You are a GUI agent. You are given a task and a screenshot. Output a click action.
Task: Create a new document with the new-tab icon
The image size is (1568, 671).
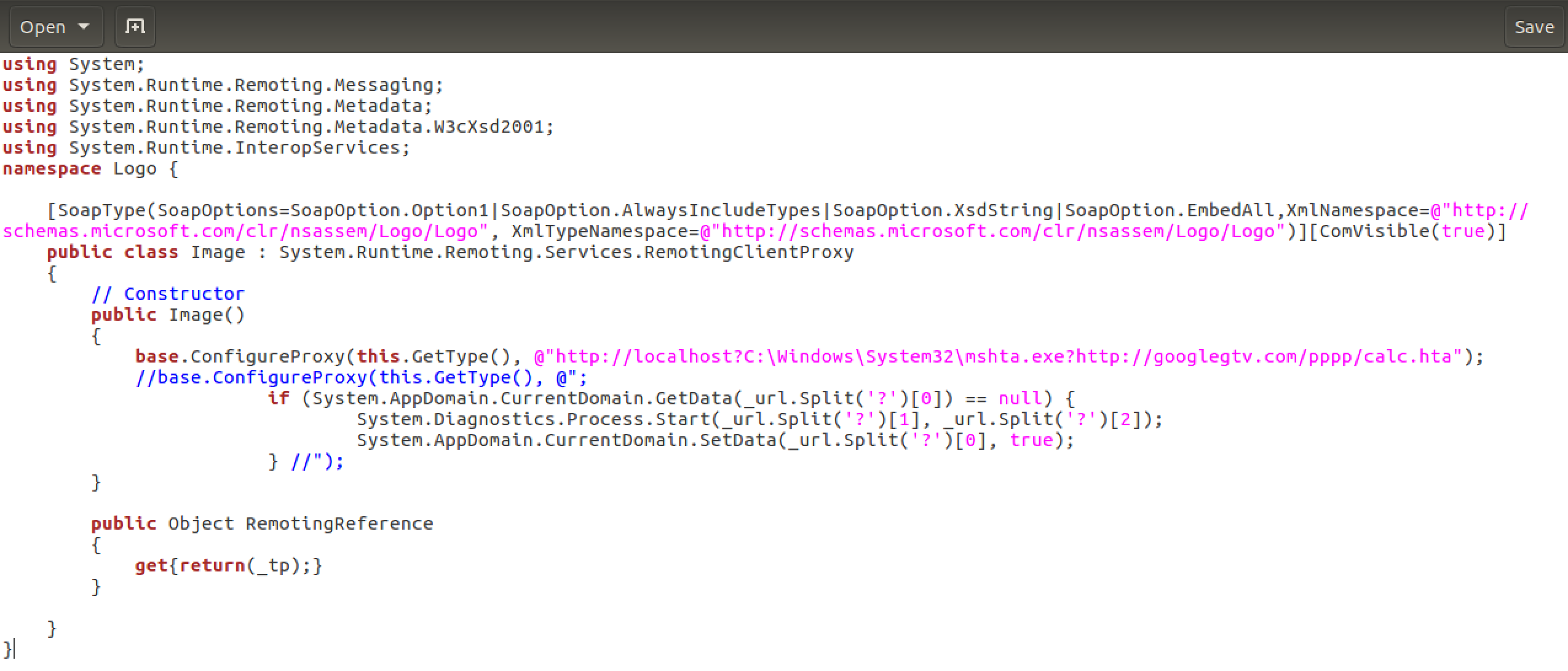click(135, 26)
